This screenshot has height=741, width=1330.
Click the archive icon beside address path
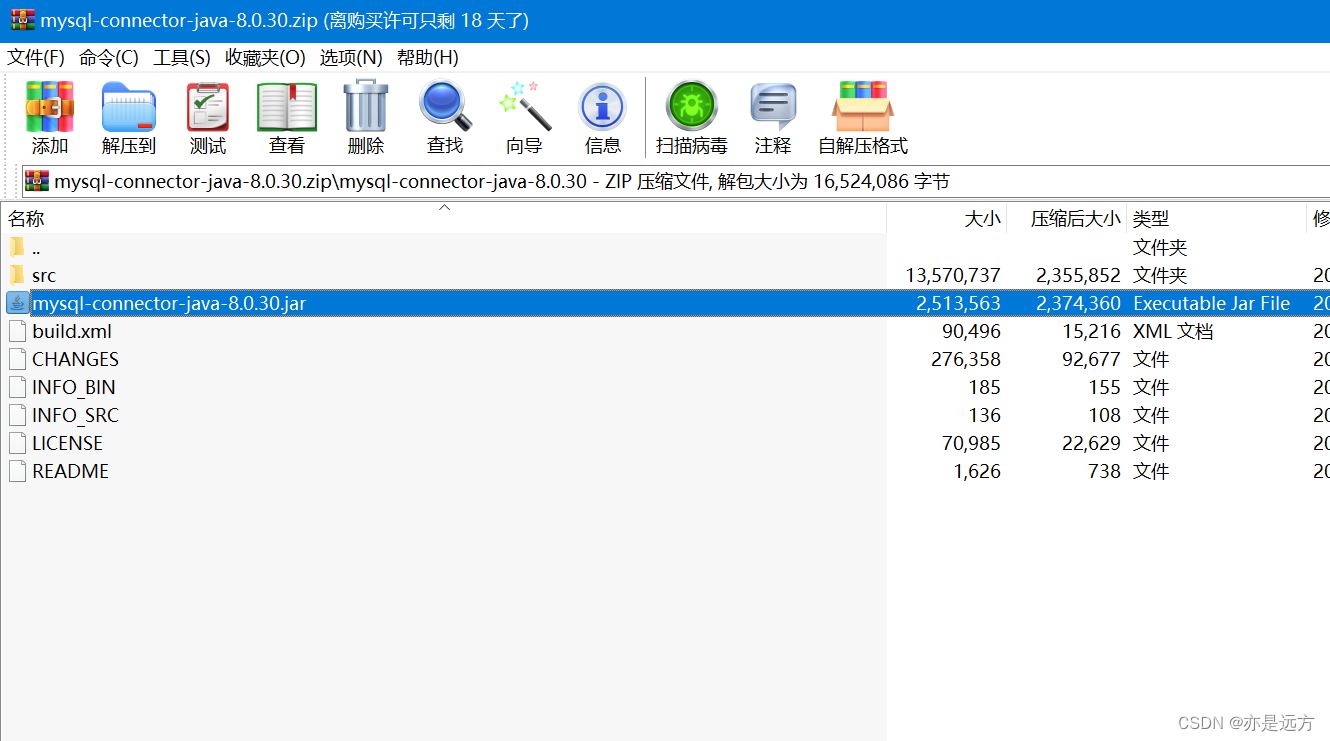tap(37, 181)
